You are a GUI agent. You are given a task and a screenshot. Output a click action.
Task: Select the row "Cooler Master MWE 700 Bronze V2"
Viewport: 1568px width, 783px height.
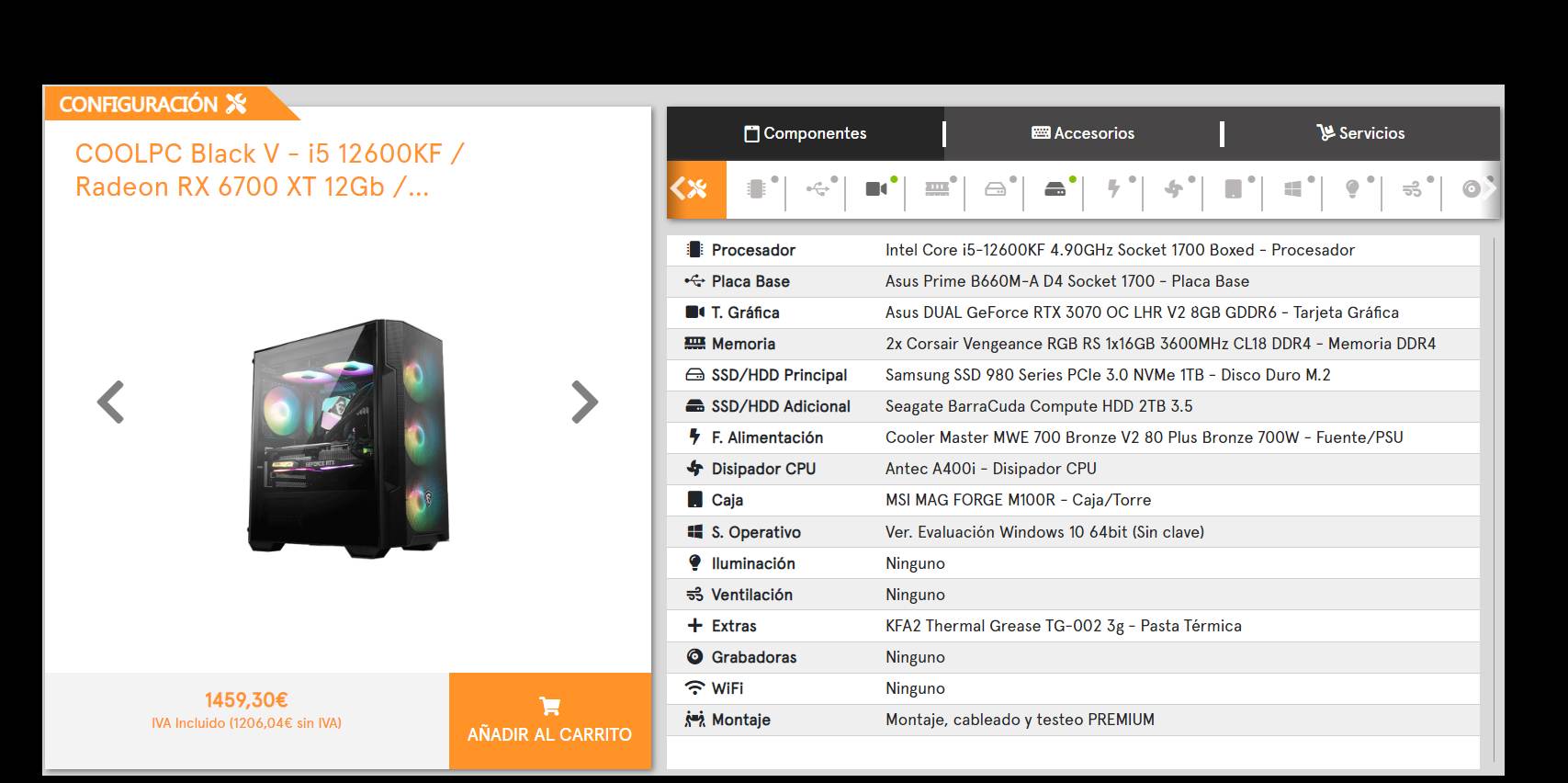(x=1073, y=437)
